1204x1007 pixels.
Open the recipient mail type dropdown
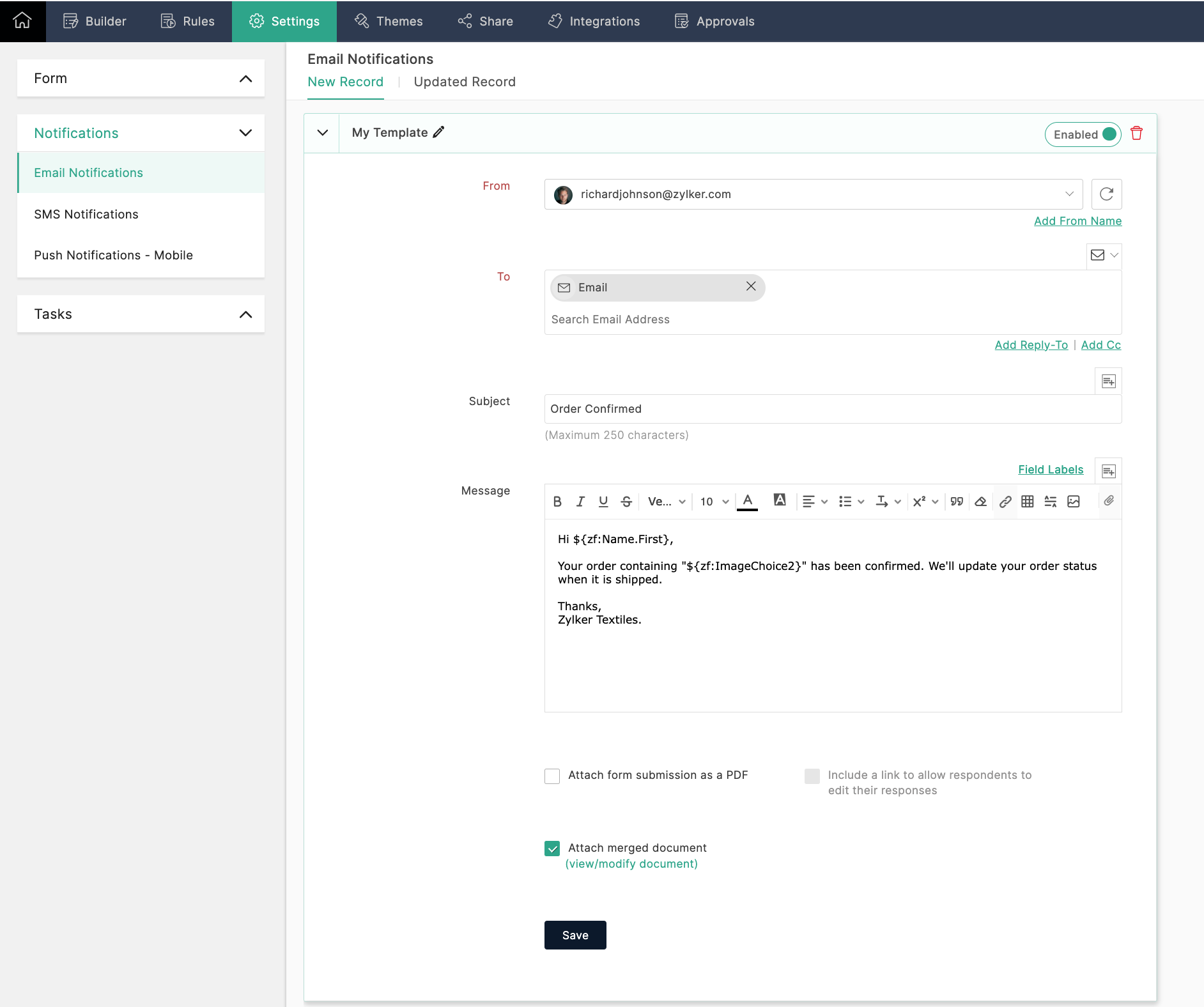(1104, 256)
